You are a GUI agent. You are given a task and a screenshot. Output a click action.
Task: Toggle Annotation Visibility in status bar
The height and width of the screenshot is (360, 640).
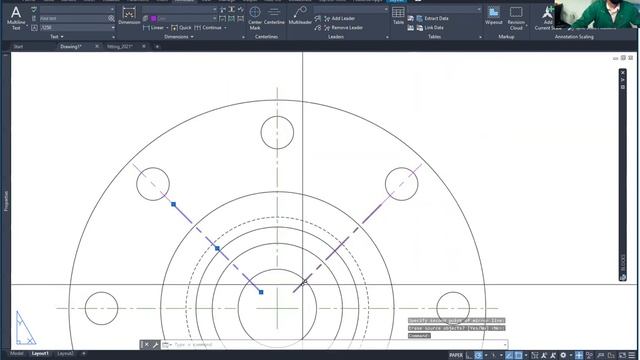point(544,356)
